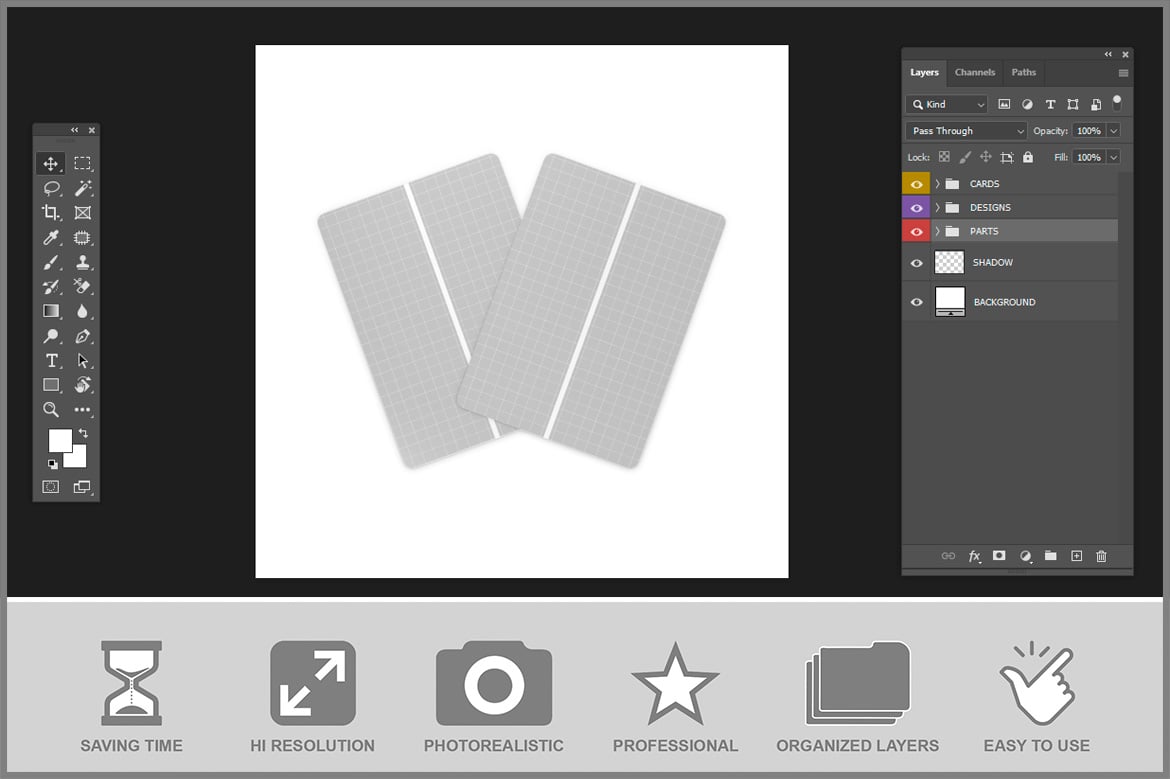Expand the CARDS group
Viewport: 1170px width, 779px height.
coord(937,184)
